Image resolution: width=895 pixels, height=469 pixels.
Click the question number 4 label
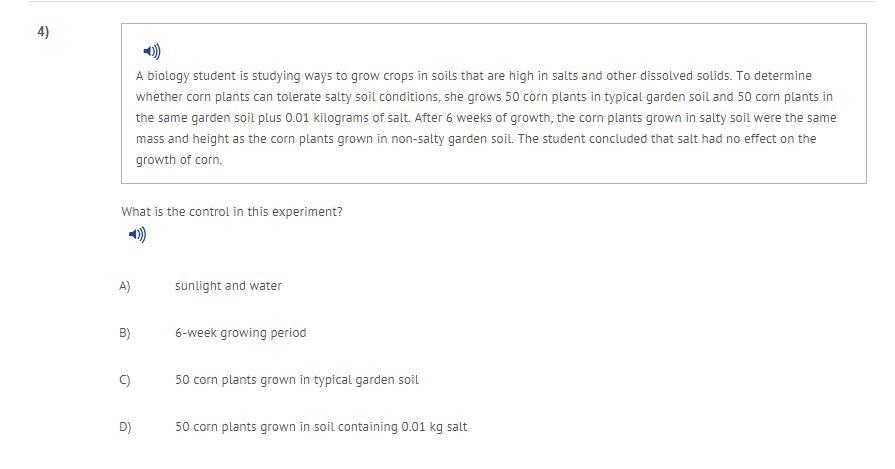pos(43,32)
